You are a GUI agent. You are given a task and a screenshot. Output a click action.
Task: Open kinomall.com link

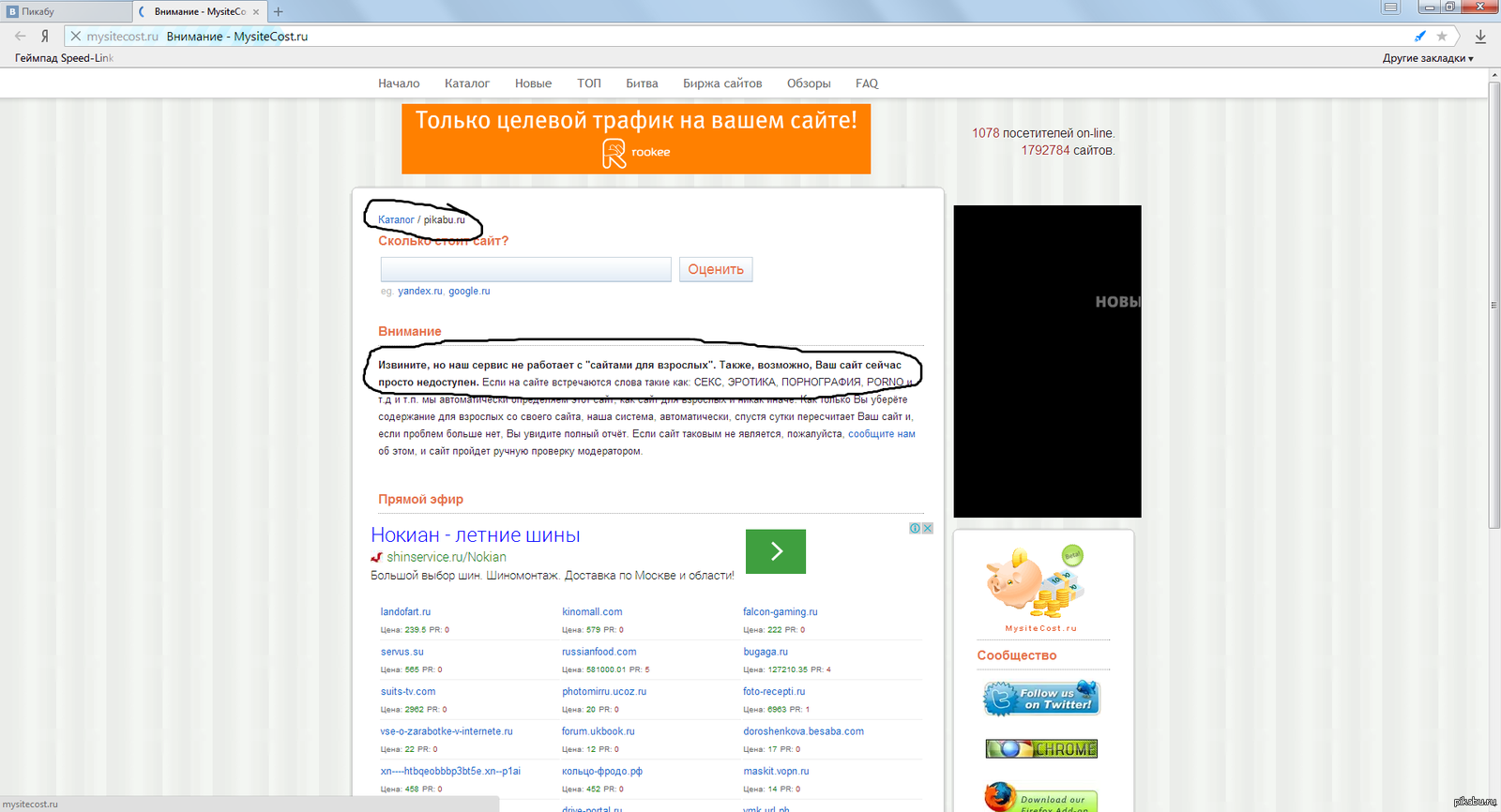pyautogui.click(x=592, y=612)
